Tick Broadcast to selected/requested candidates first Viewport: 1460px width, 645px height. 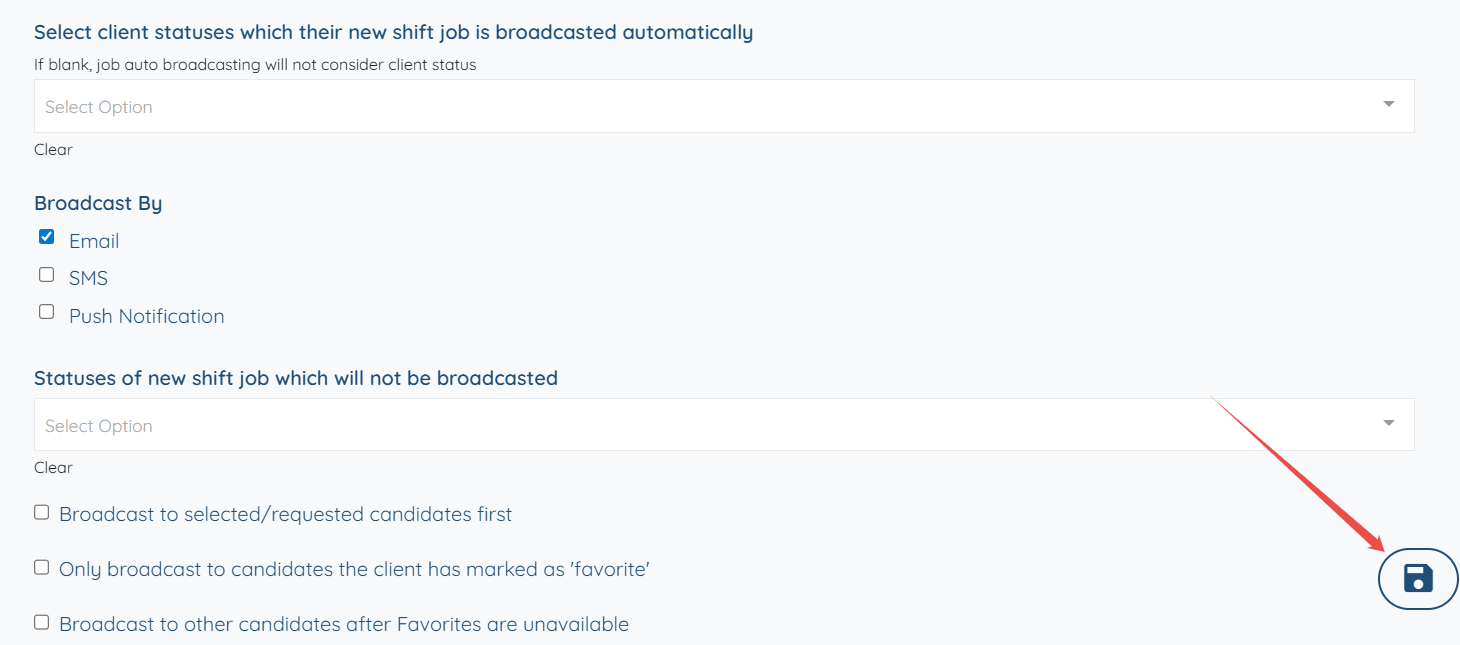click(x=41, y=512)
